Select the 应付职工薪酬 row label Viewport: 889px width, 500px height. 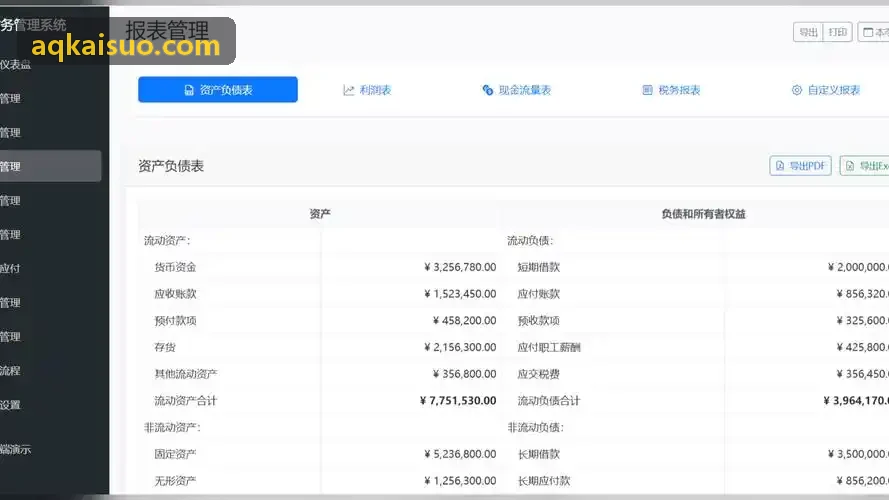pos(549,347)
